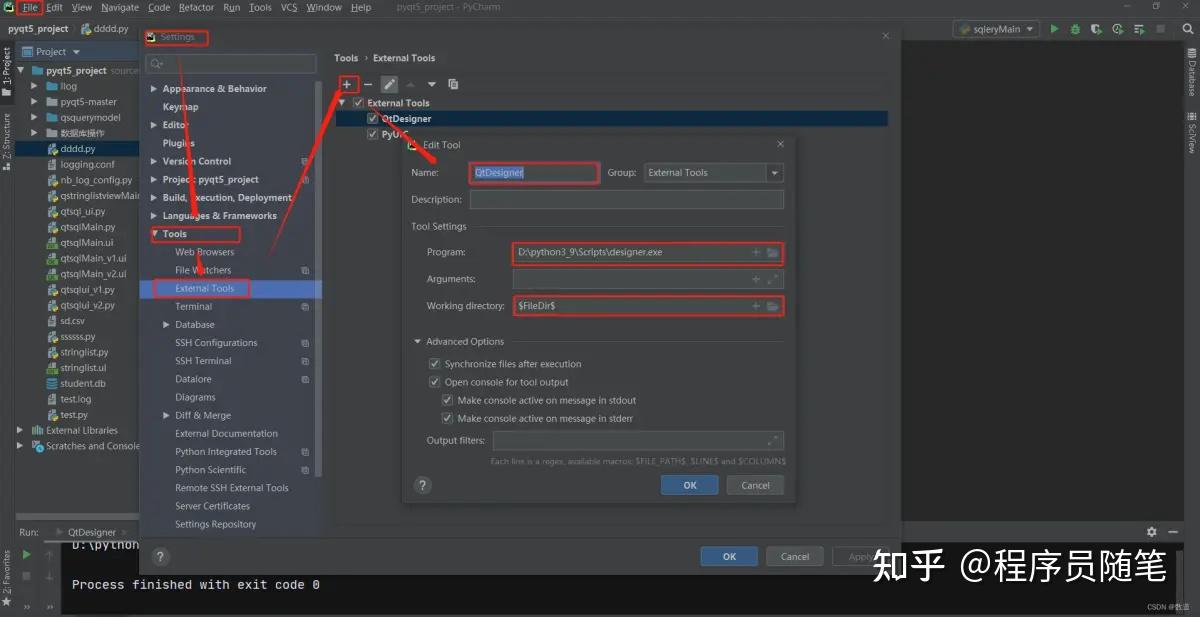The height and width of the screenshot is (617, 1200).
Task: Open help from Settings dialog
Action: pos(160,557)
